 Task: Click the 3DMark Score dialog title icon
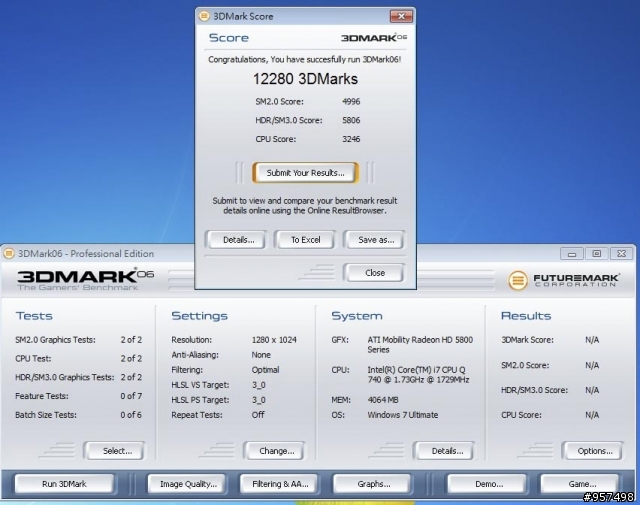tap(204, 16)
